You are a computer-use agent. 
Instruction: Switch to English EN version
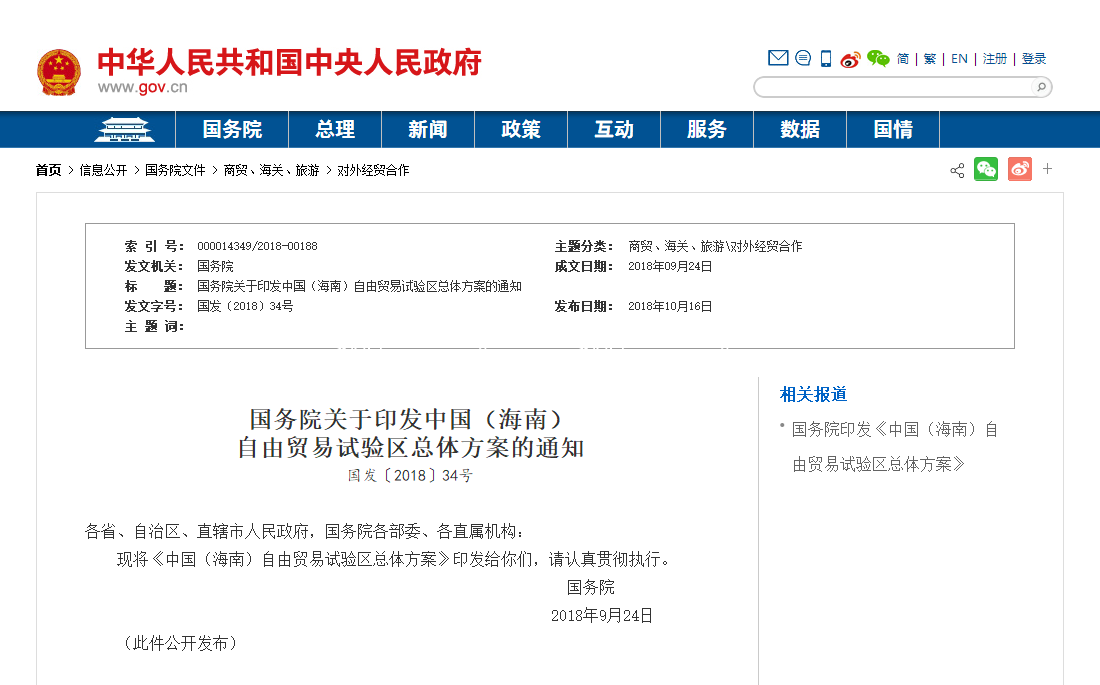[x=959, y=59]
